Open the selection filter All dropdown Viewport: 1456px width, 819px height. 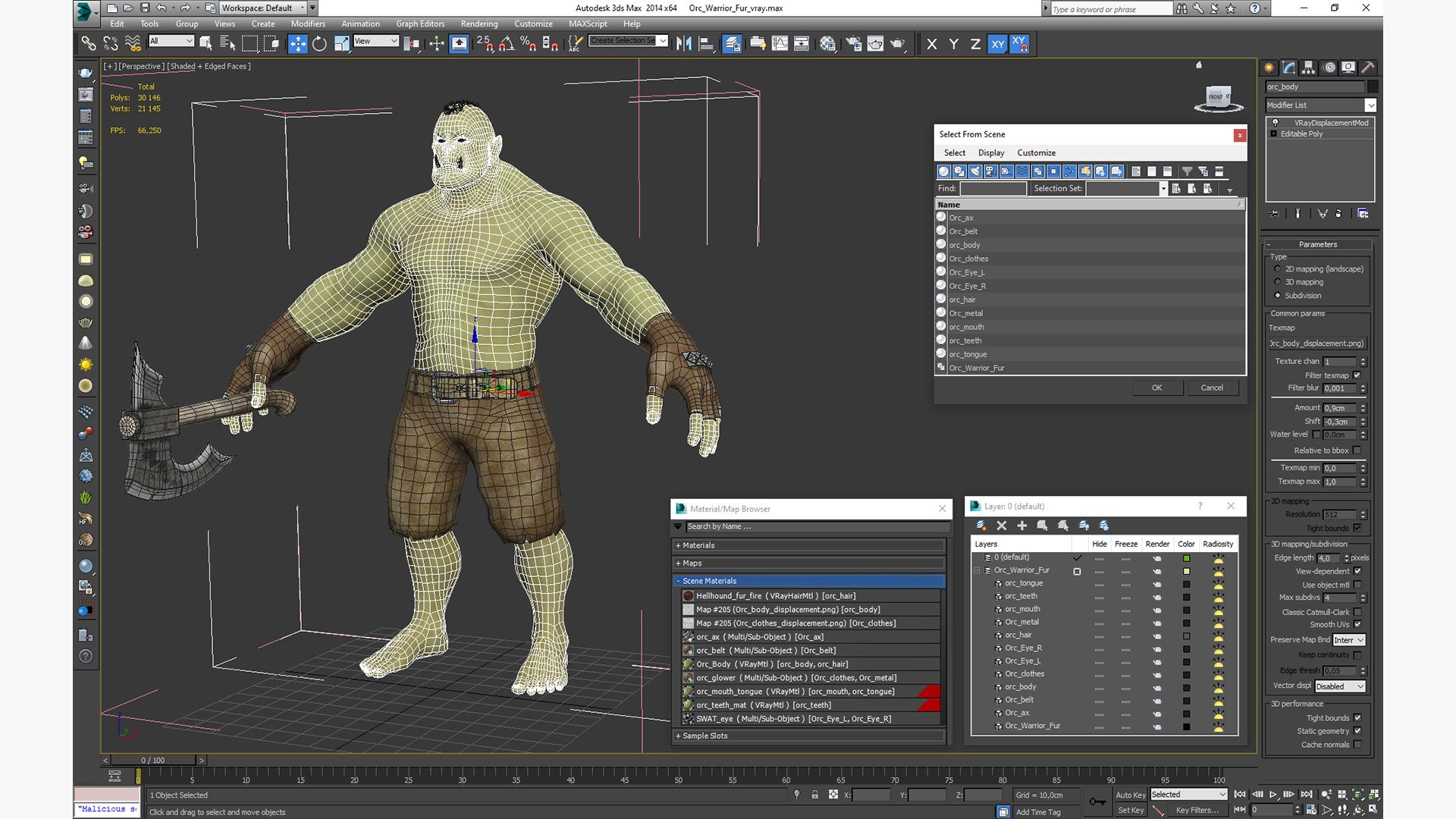tap(171, 41)
